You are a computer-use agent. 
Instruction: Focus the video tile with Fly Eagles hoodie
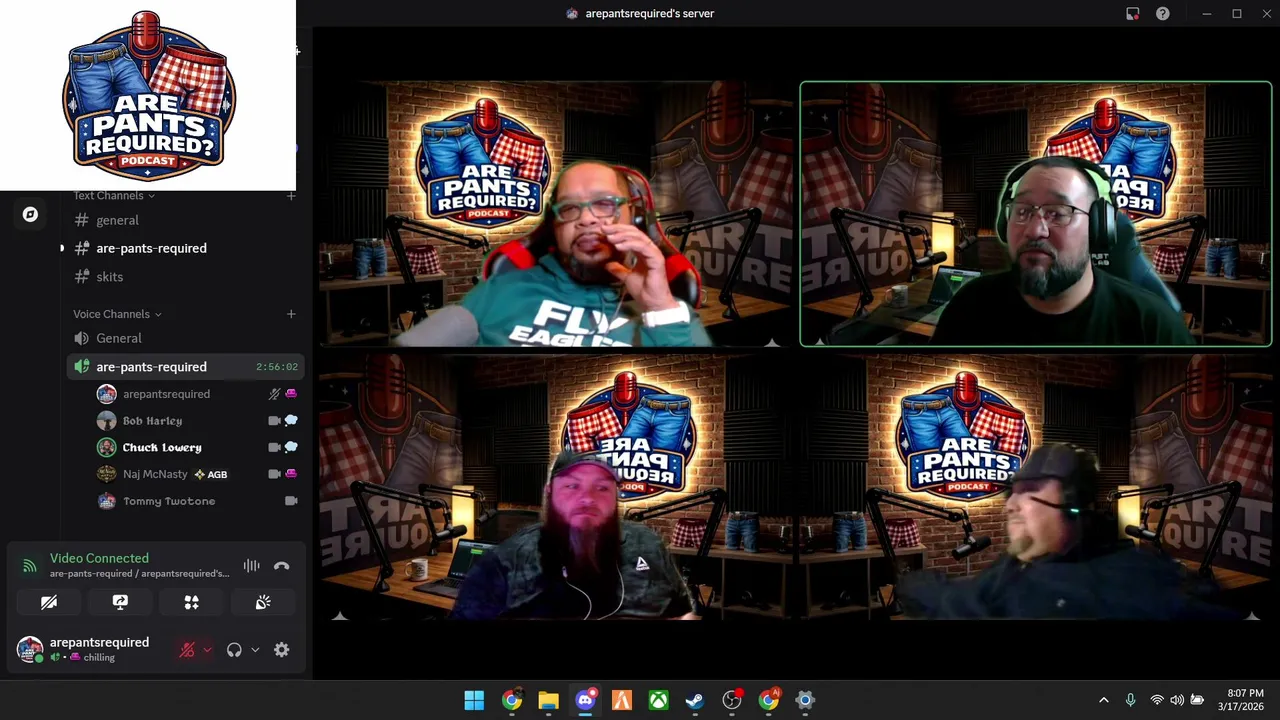[x=557, y=215]
